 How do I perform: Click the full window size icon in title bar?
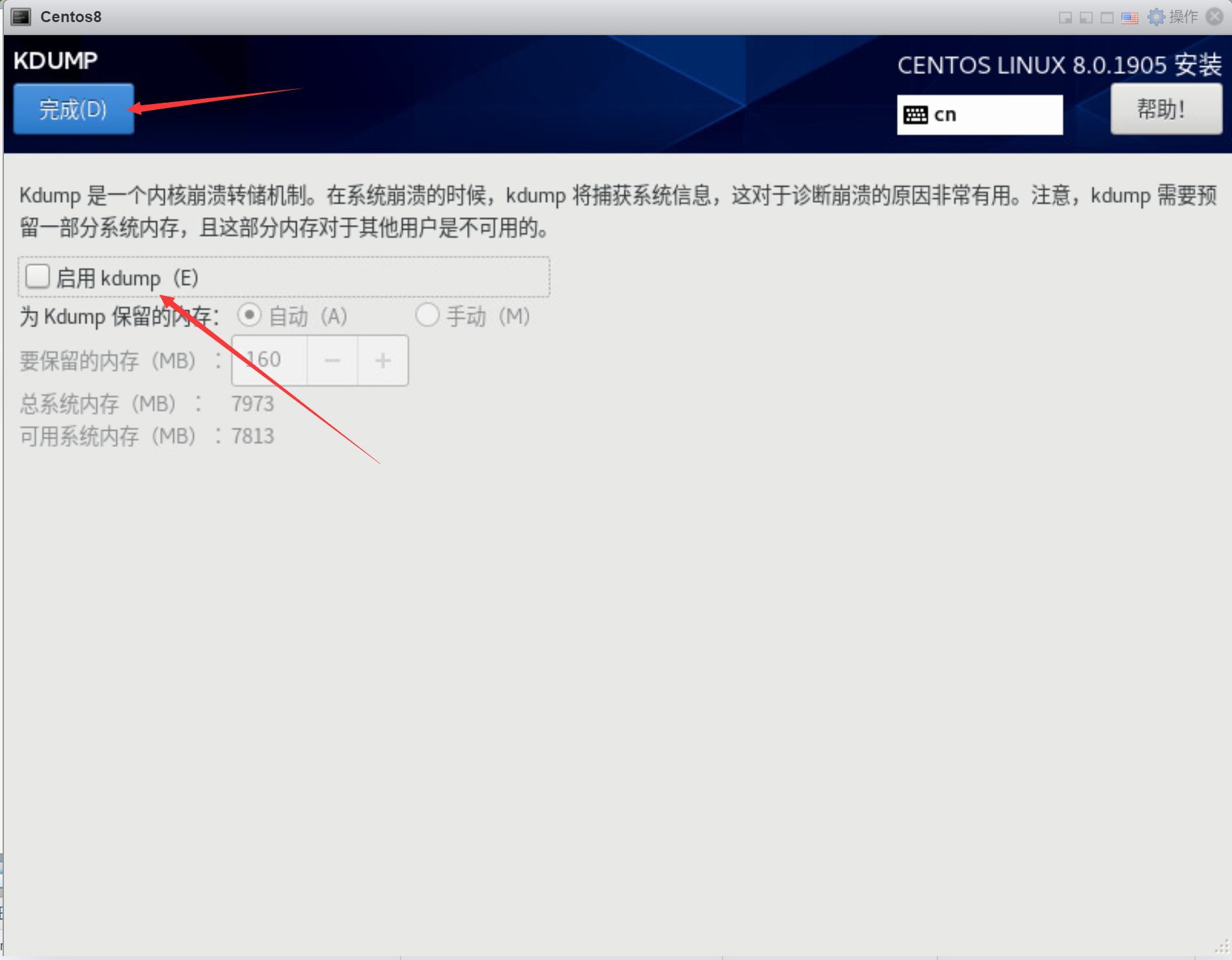[1107, 18]
